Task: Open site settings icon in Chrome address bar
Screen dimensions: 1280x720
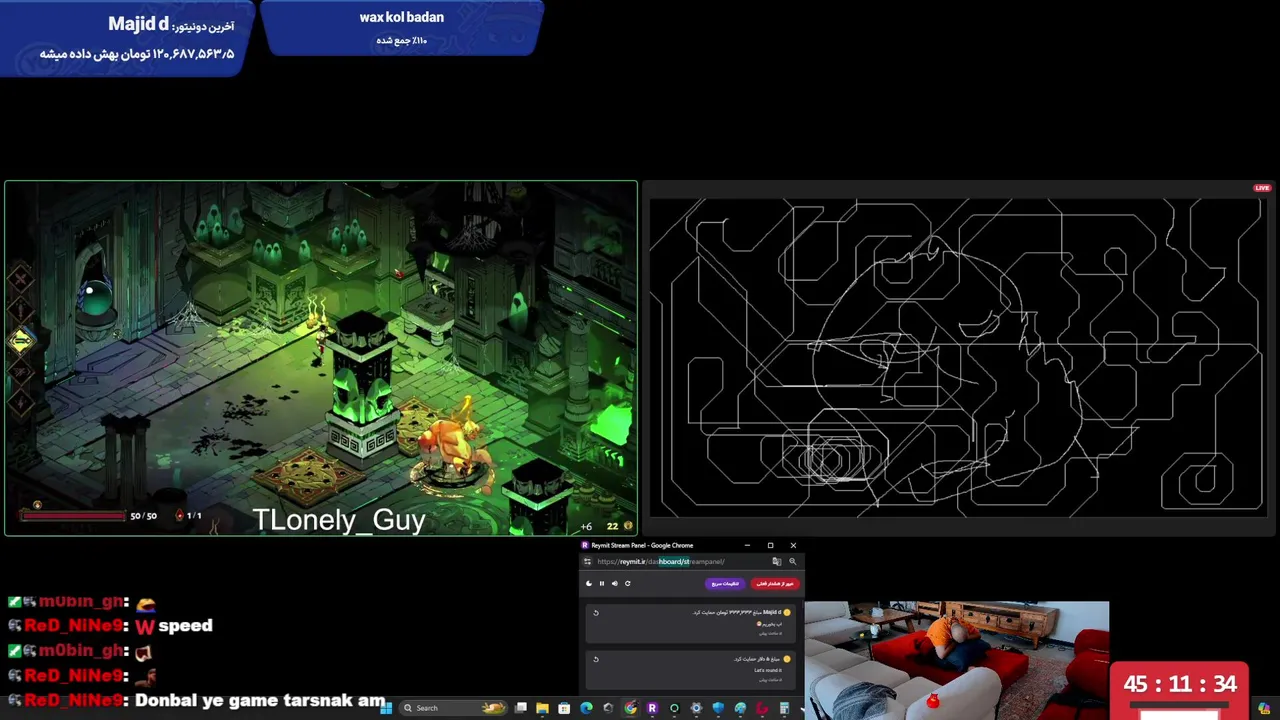Action: [x=587, y=561]
